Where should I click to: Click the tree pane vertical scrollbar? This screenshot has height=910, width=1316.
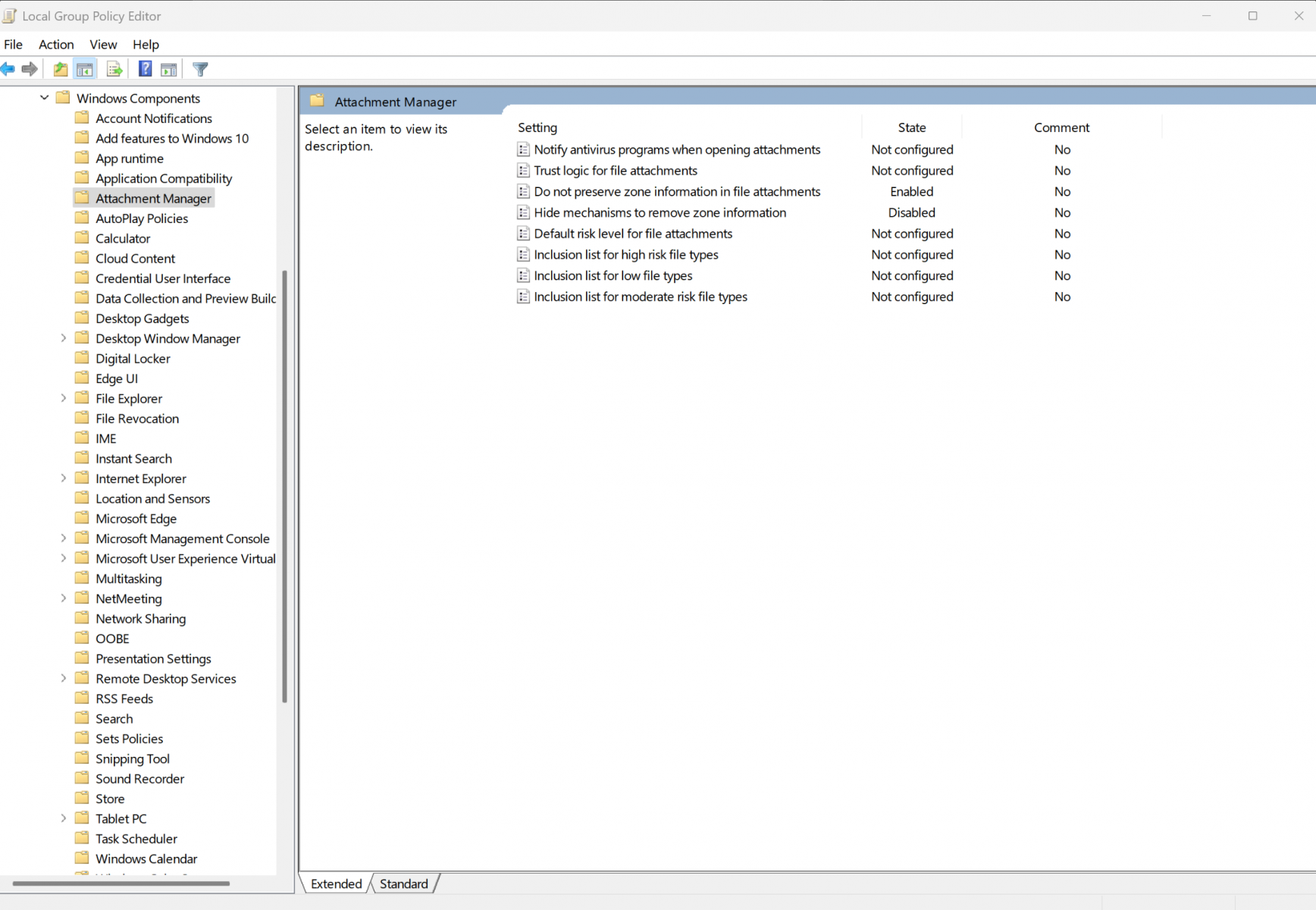point(285,485)
